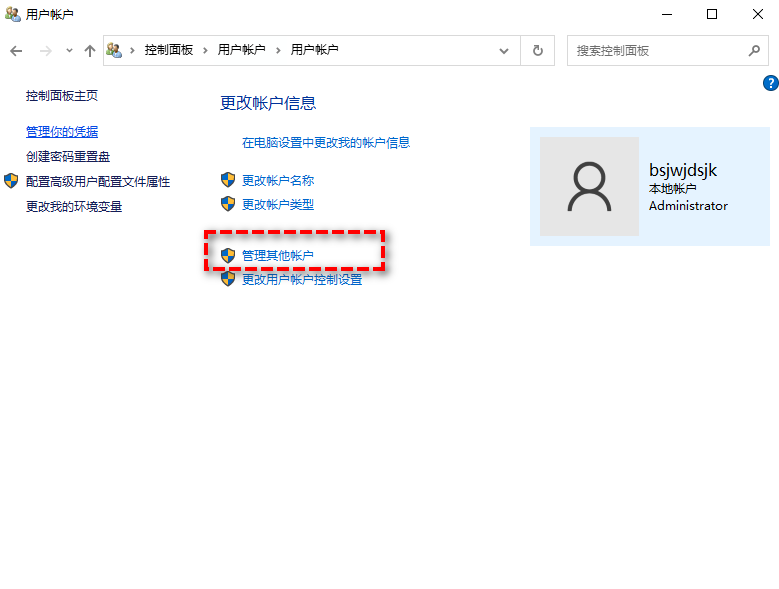Refresh the User Accounts page
Image resolution: width=779 pixels, height=589 pixels.
click(538, 50)
